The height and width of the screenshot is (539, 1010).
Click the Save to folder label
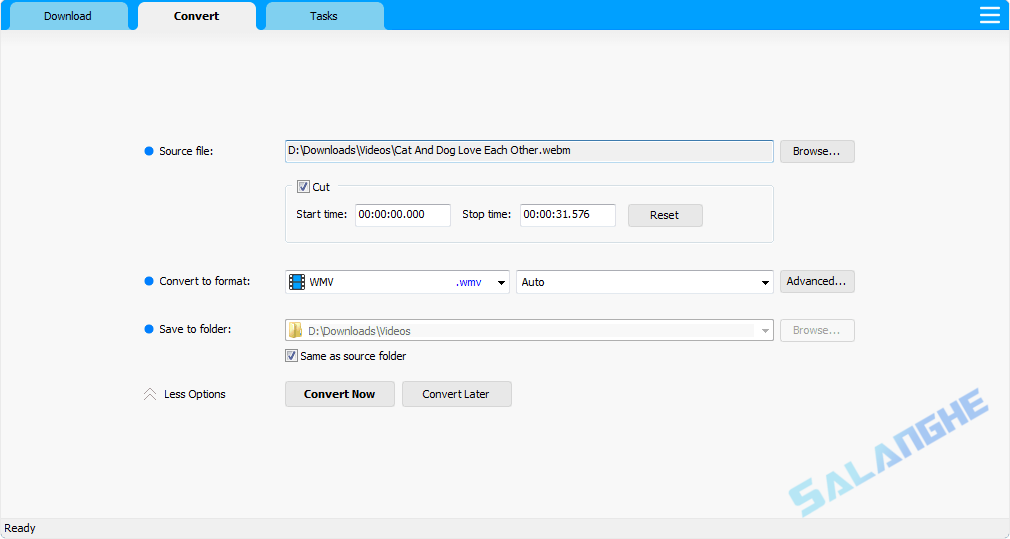[195, 329]
